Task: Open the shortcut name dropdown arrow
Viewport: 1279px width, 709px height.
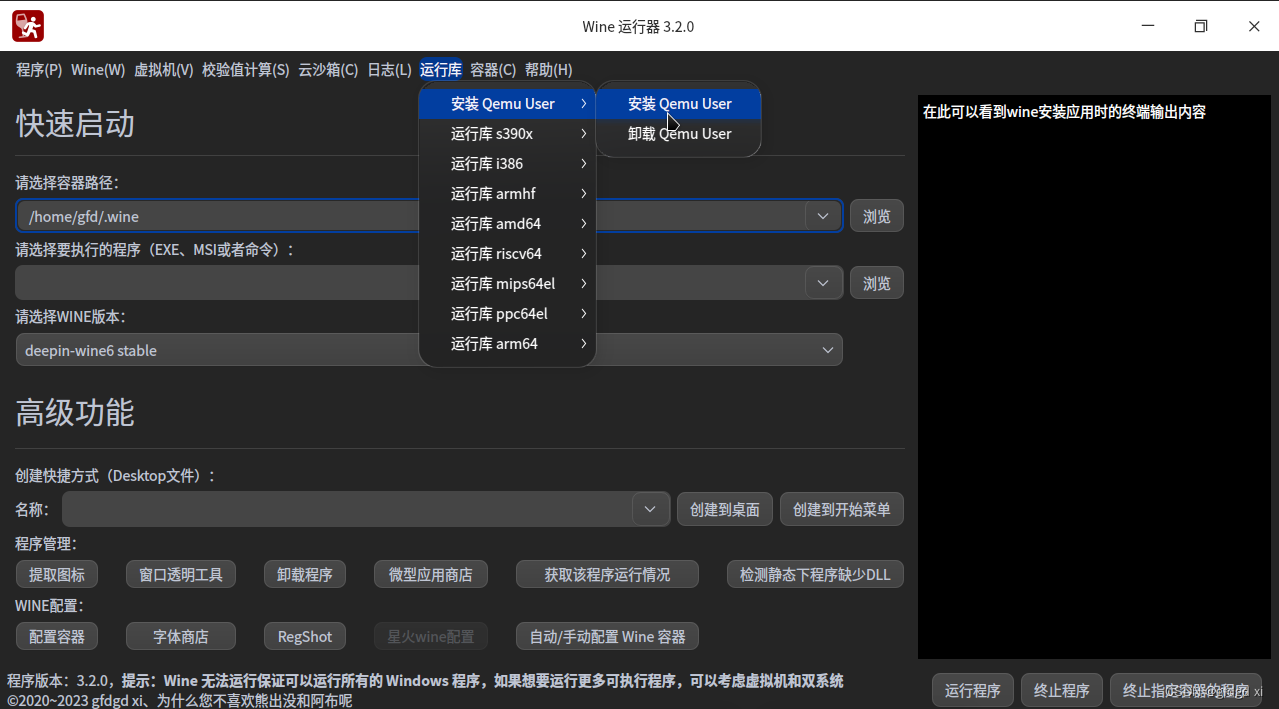Action: click(x=650, y=509)
